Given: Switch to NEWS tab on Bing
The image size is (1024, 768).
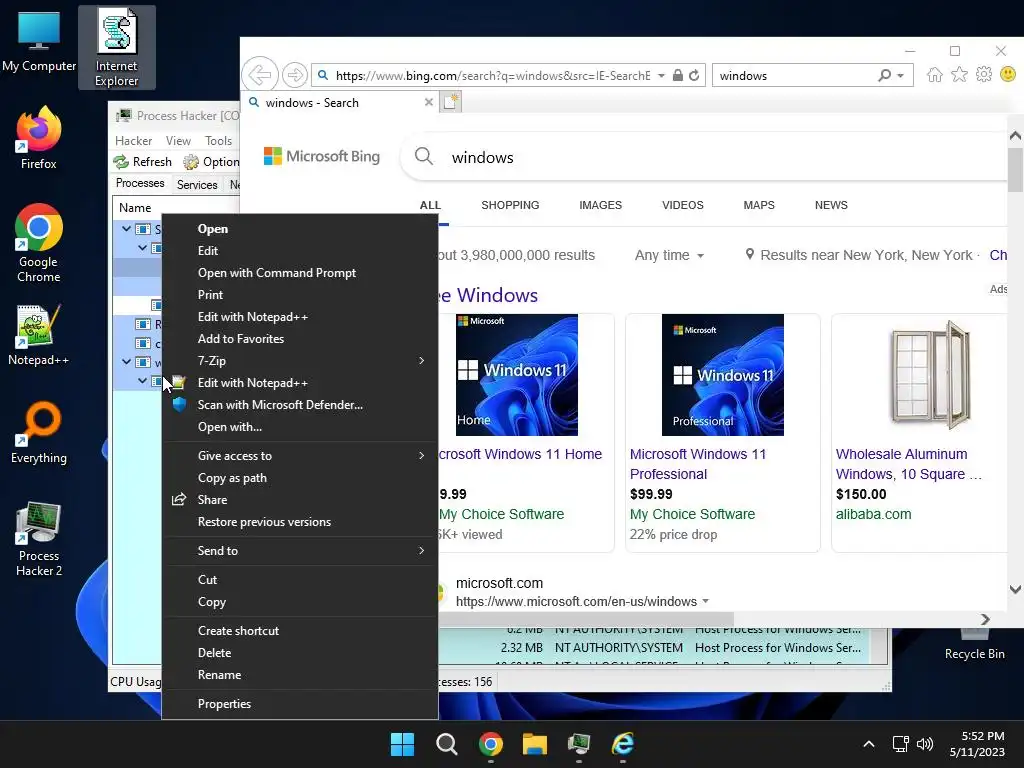Looking at the screenshot, I should [831, 205].
